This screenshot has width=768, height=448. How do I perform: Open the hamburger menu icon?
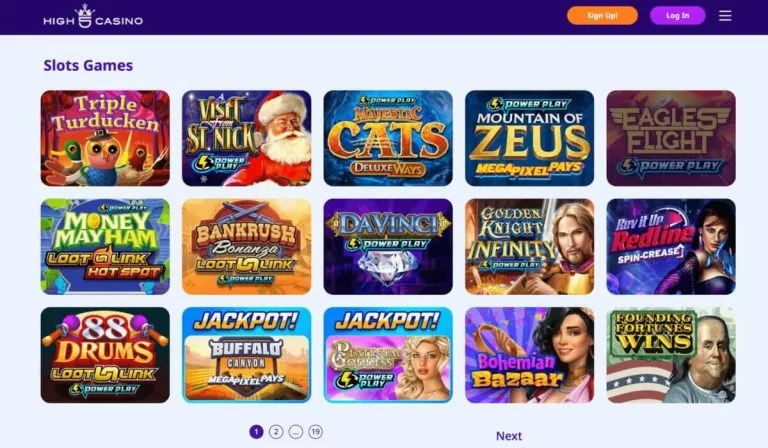725,16
